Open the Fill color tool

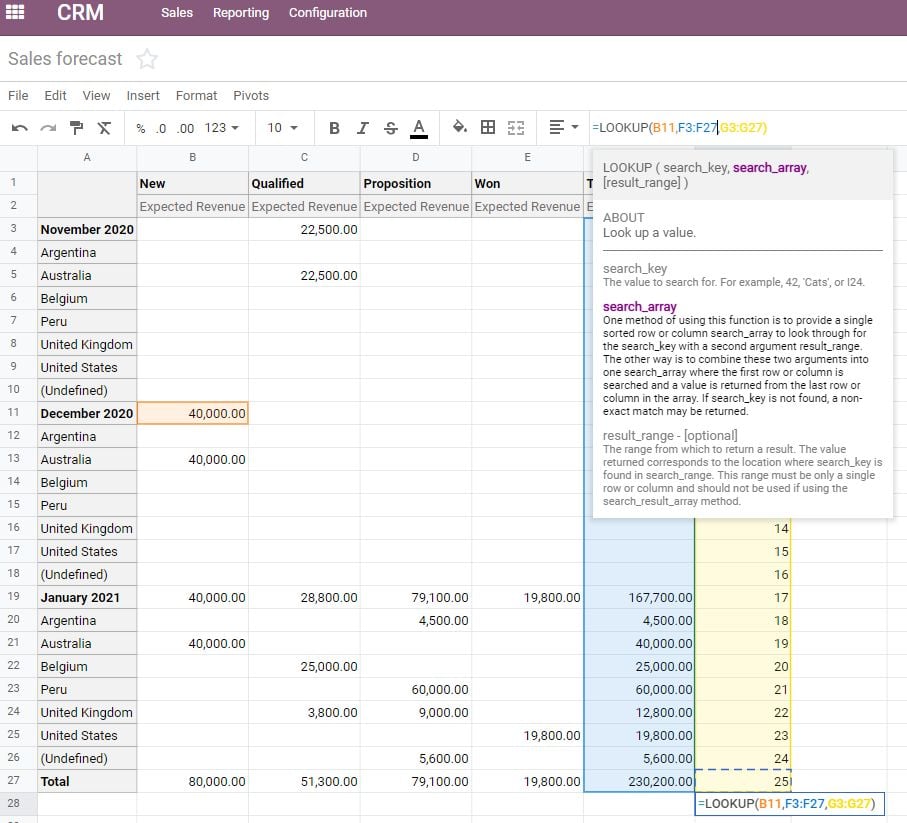(459, 128)
